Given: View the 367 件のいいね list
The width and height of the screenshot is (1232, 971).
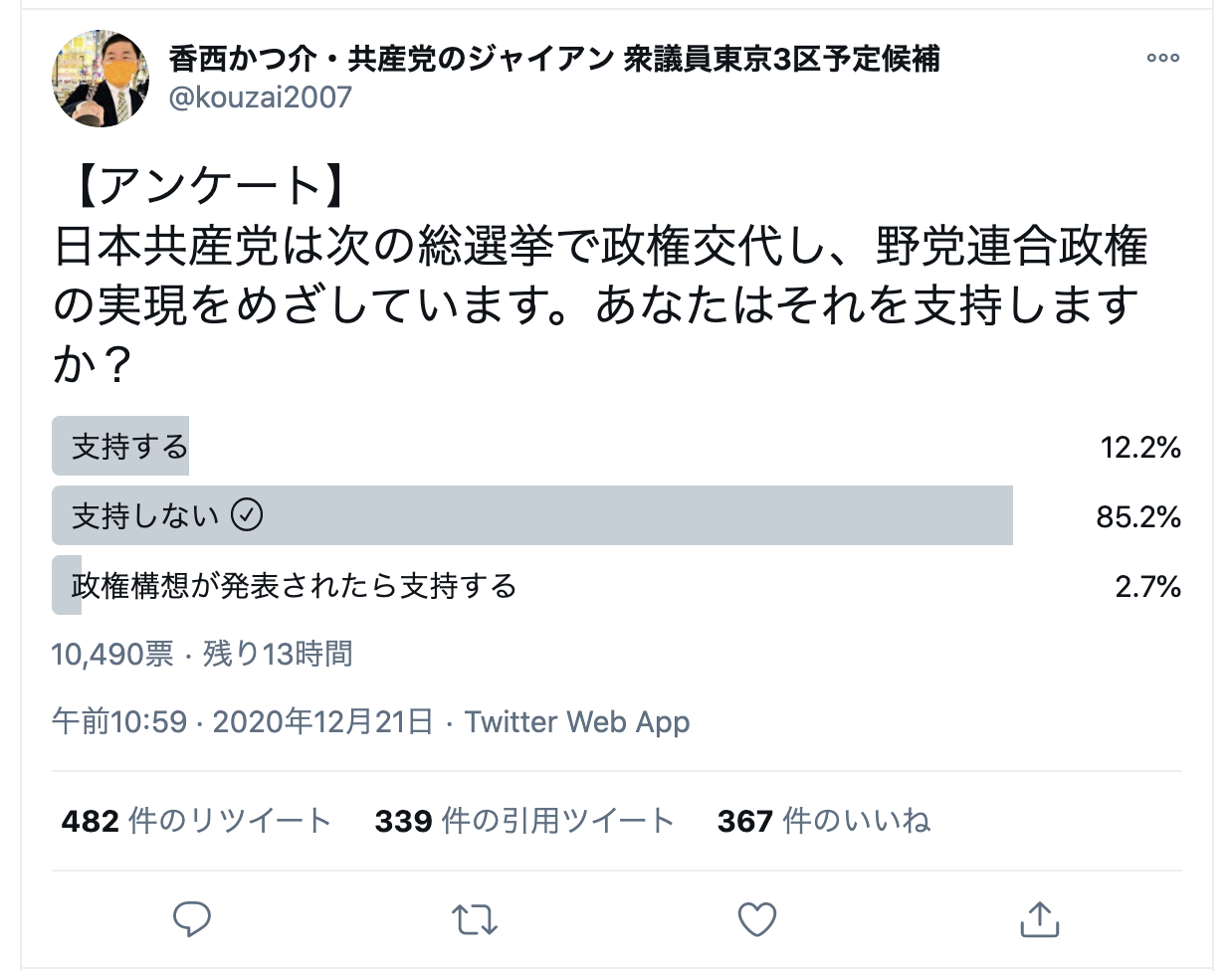Looking at the screenshot, I should (823, 821).
